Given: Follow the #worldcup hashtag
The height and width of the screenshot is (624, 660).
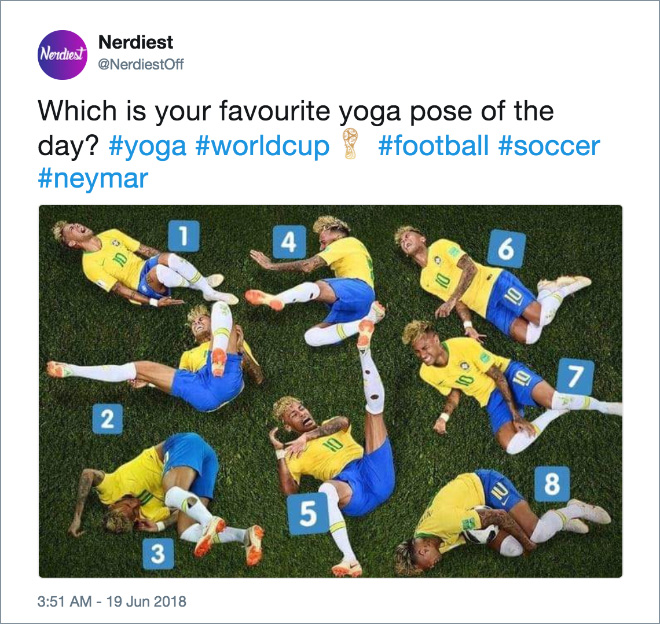Looking at the screenshot, I should (263, 147).
